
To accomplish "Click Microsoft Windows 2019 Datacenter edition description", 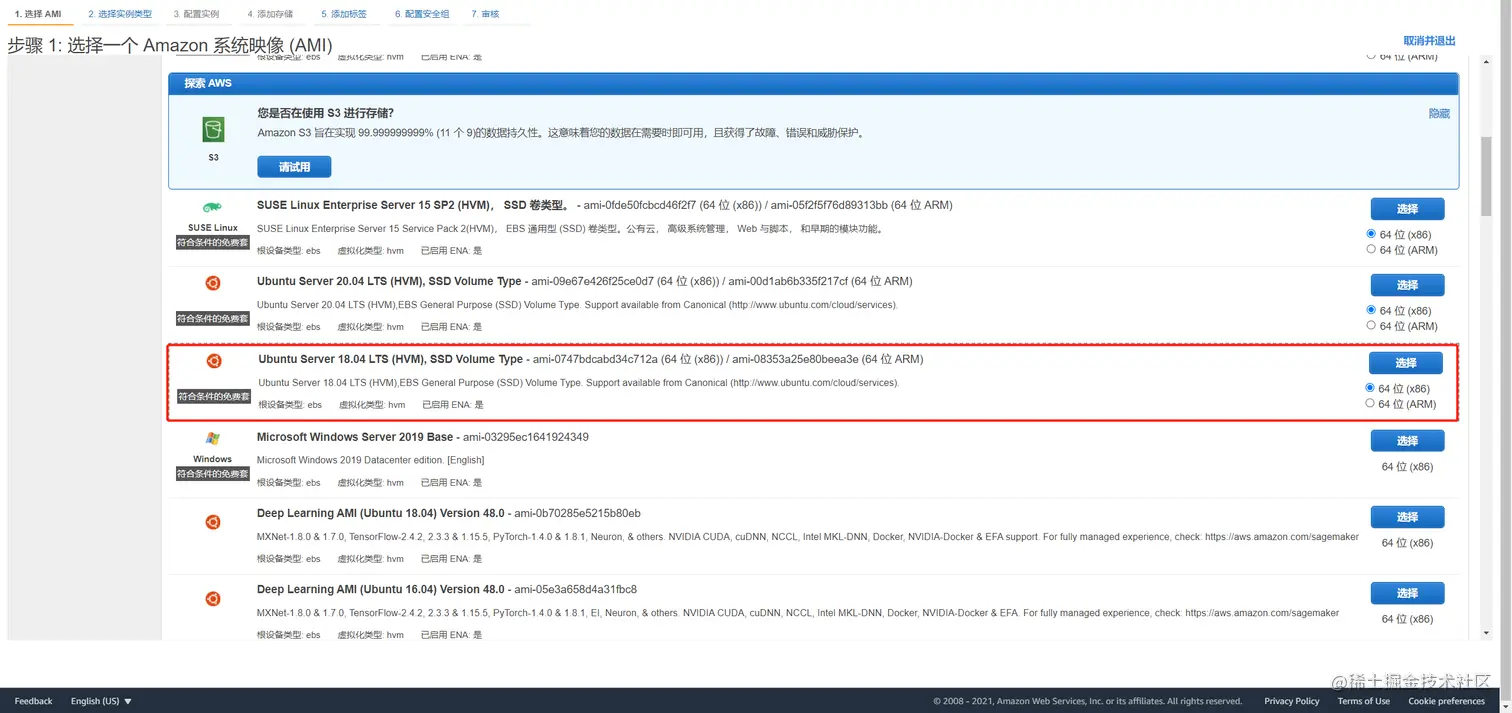I will coord(370,460).
